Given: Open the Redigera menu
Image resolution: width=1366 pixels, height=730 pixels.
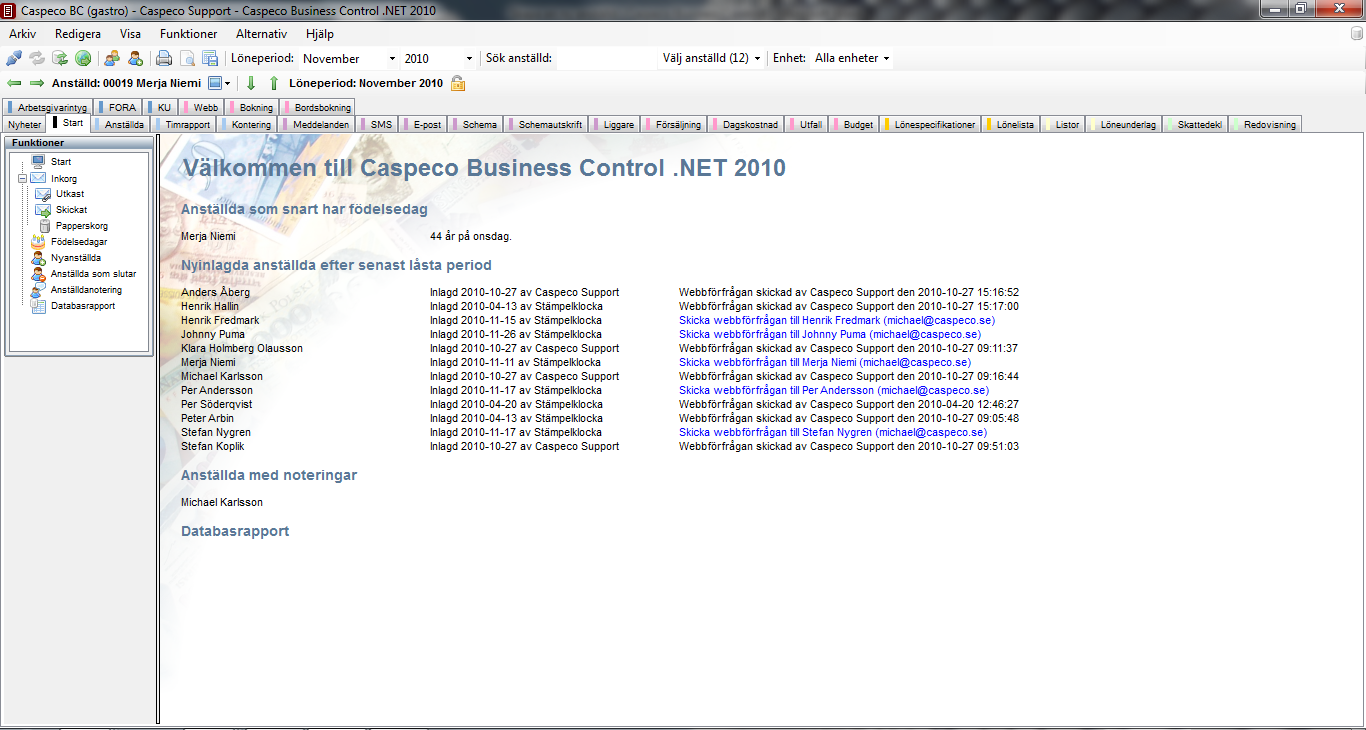Looking at the screenshot, I should pyautogui.click(x=78, y=34).
